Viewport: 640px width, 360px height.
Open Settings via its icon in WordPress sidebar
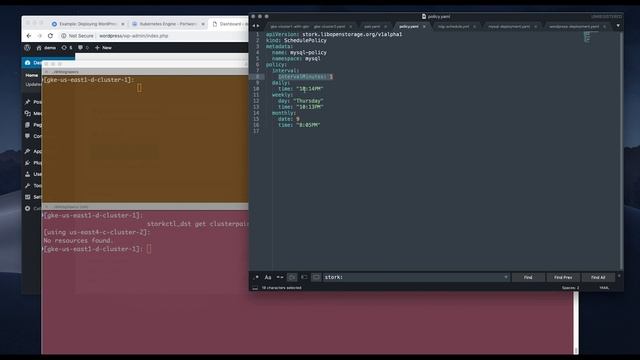tap(28, 197)
